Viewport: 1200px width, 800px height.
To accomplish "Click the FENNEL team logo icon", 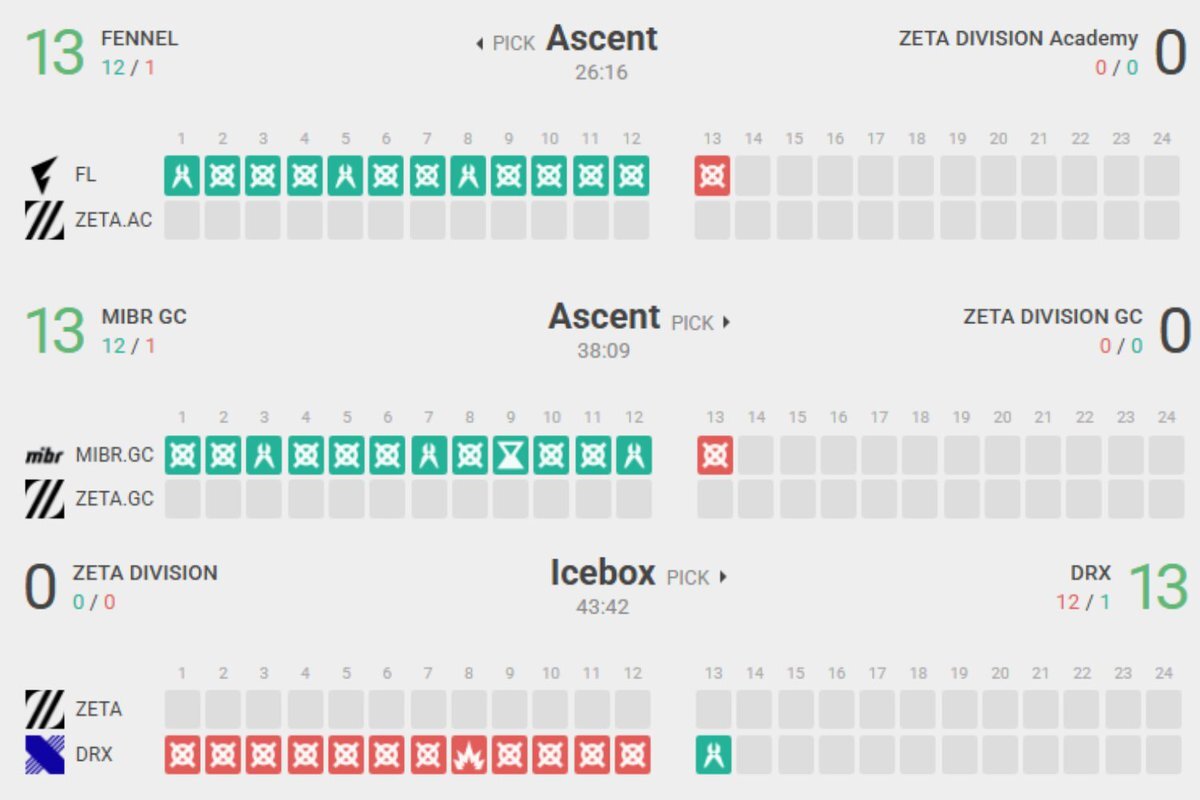I will coord(44,175).
